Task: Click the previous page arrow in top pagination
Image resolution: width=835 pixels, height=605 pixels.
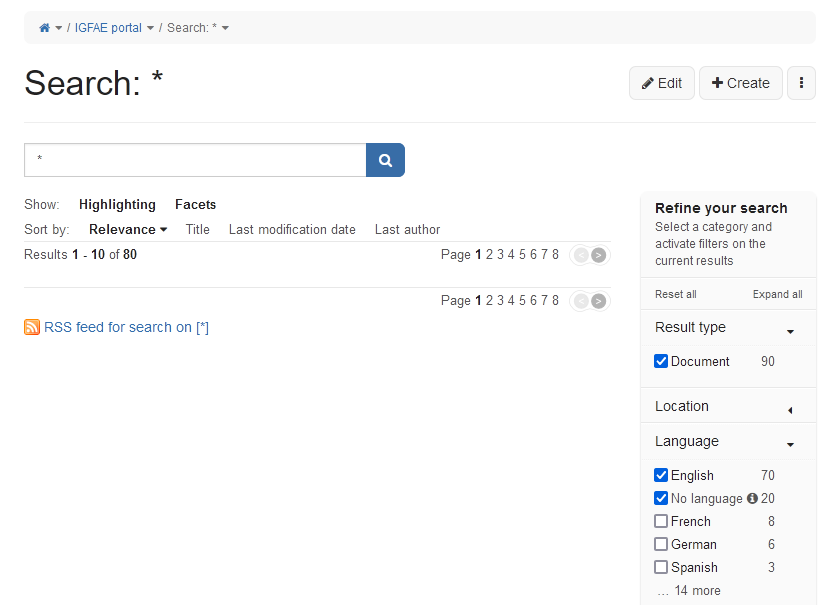Action: click(x=579, y=255)
